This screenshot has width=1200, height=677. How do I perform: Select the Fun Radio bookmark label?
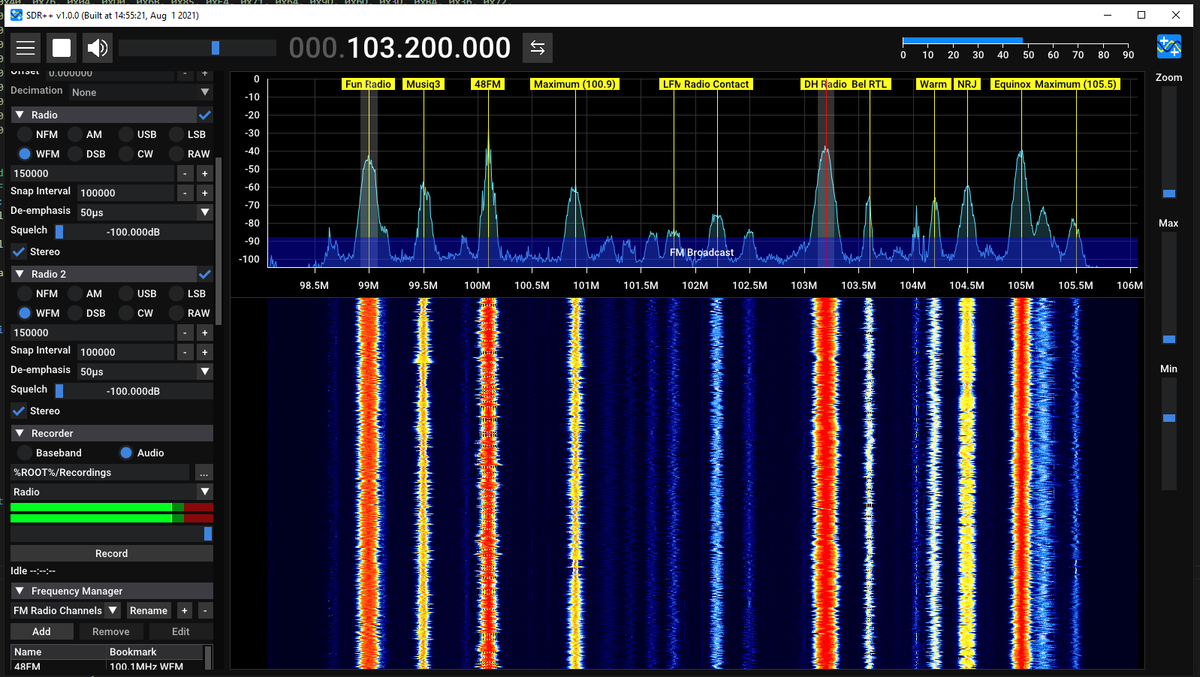[368, 84]
